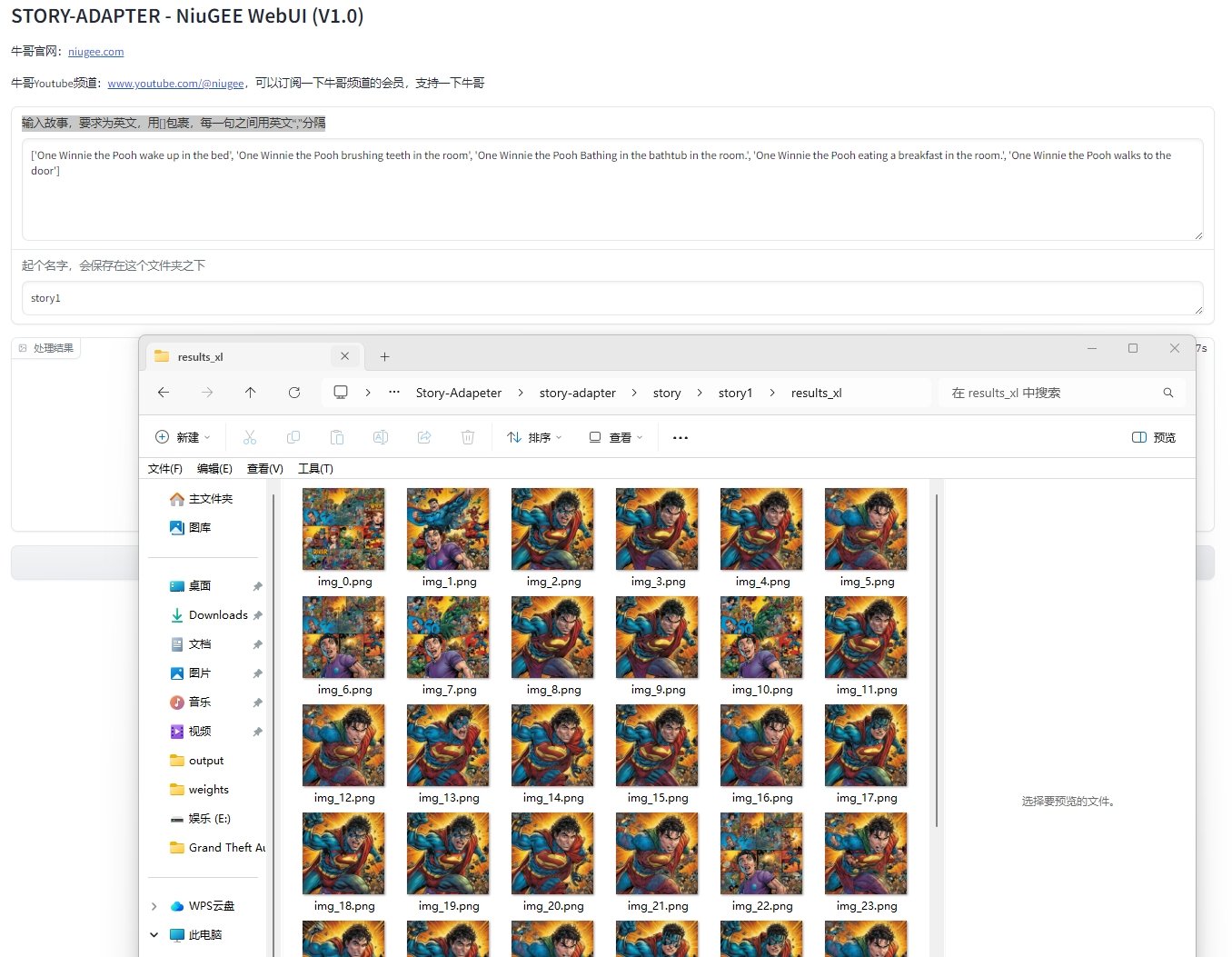This screenshot has height=957, width=1232.
Task: Toggle the preview pane button
Action: (x=1154, y=437)
